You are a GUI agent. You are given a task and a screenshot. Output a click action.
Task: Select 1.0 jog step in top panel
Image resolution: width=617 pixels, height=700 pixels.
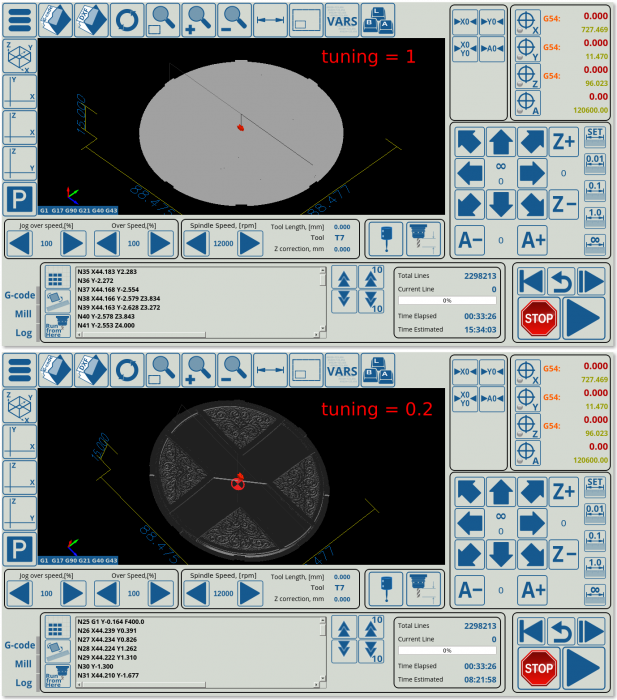point(595,217)
